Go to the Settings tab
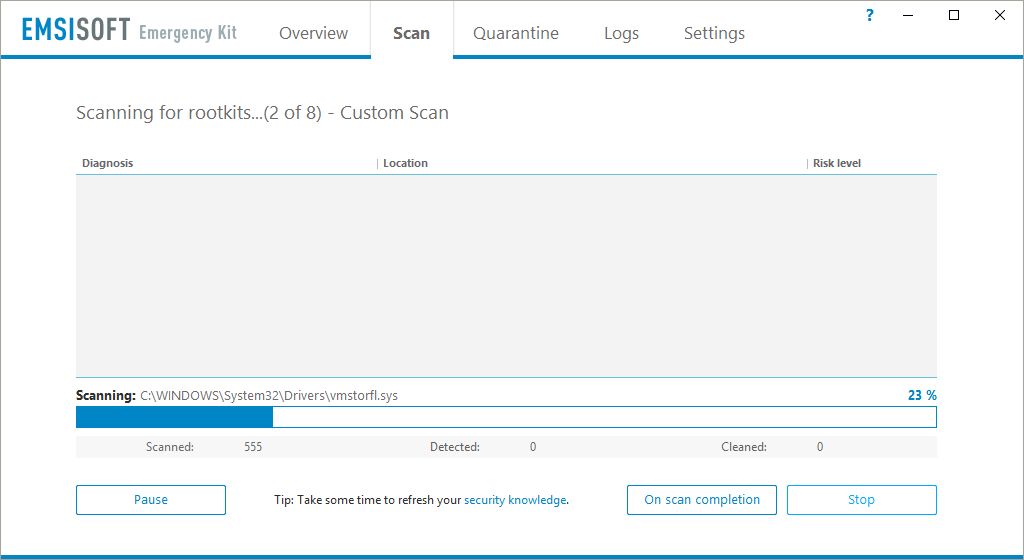 pos(714,33)
